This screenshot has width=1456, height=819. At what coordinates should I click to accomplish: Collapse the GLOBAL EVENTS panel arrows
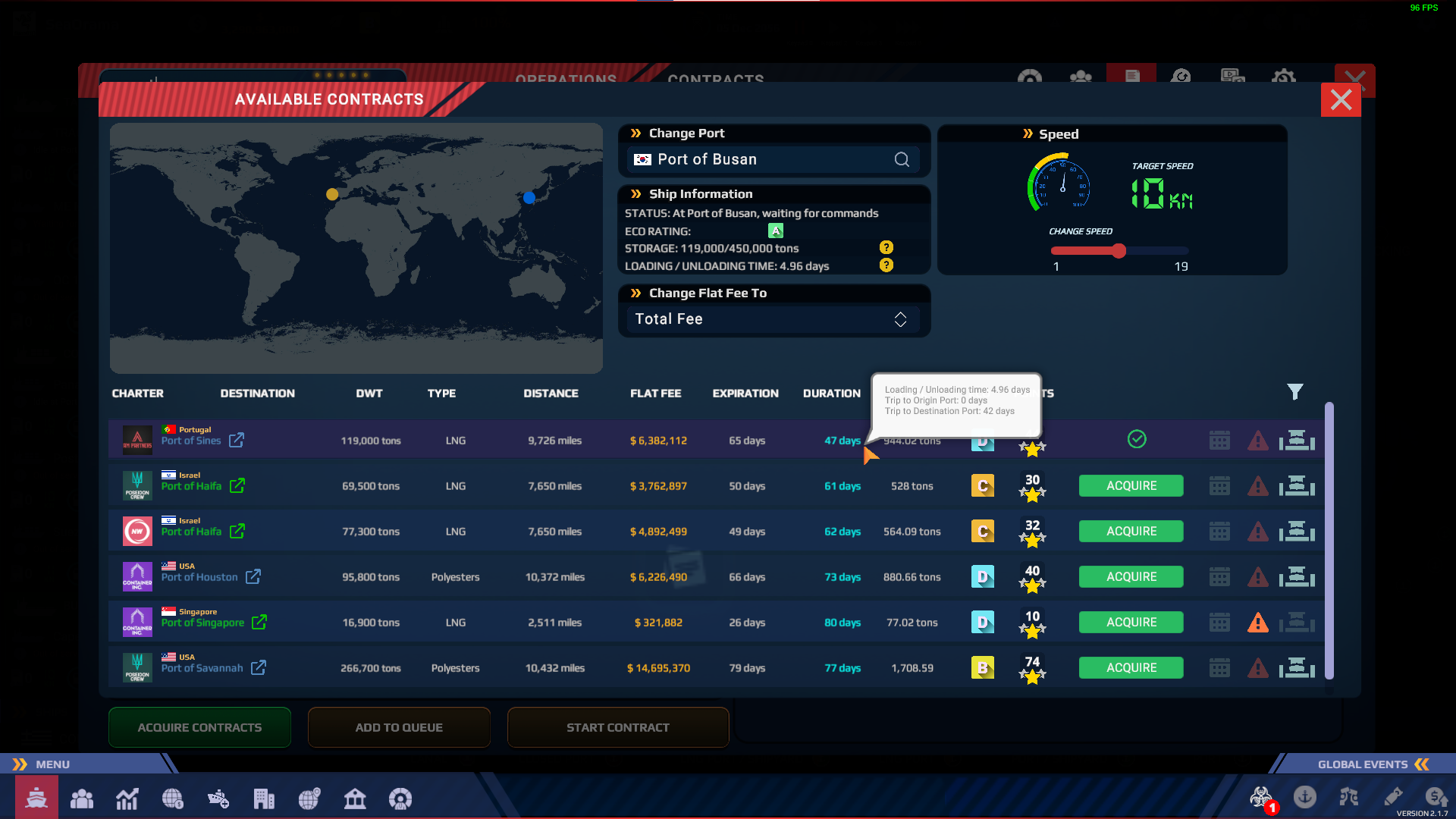(x=1422, y=764)
